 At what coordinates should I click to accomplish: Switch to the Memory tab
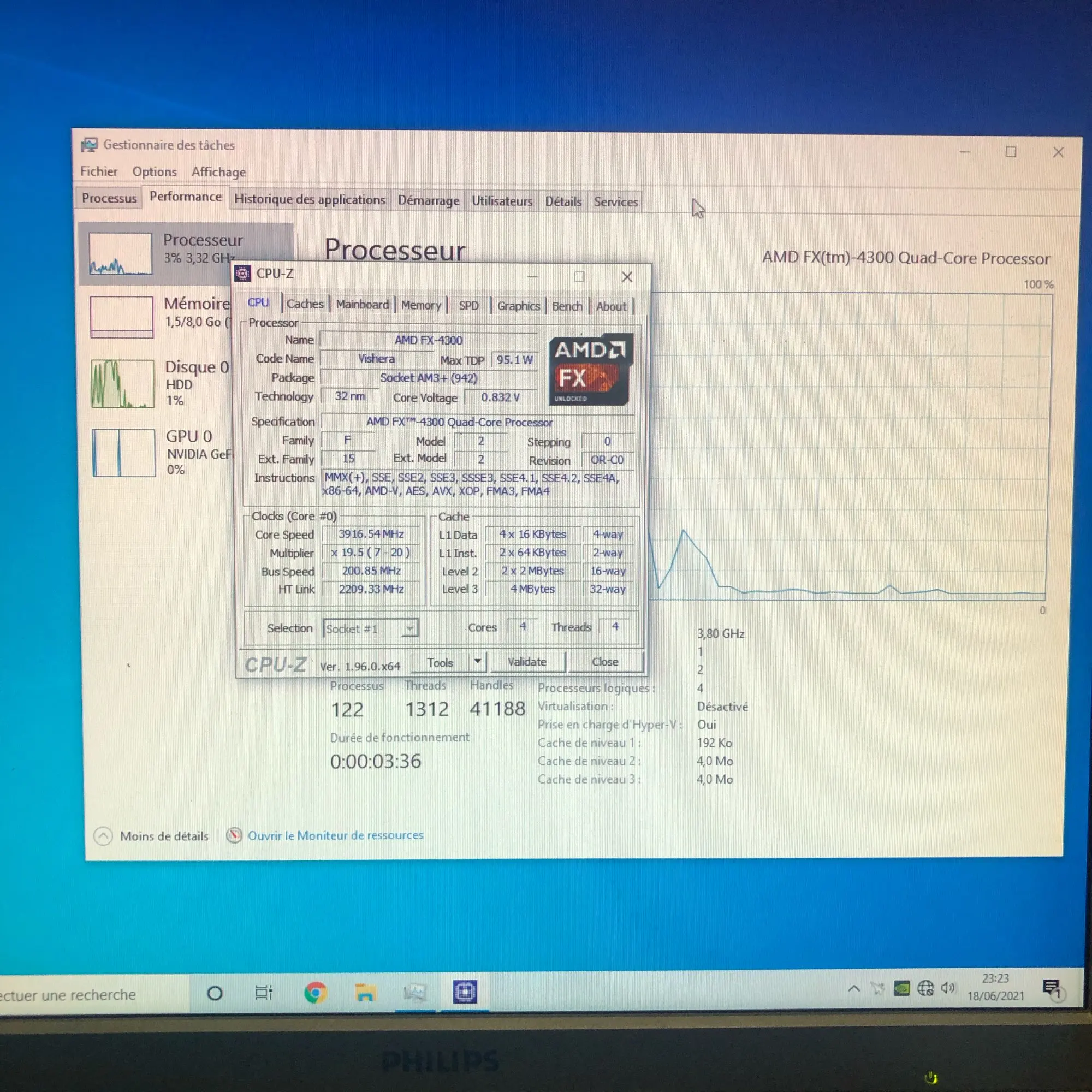pyautogui.click(x=421, y=305)
